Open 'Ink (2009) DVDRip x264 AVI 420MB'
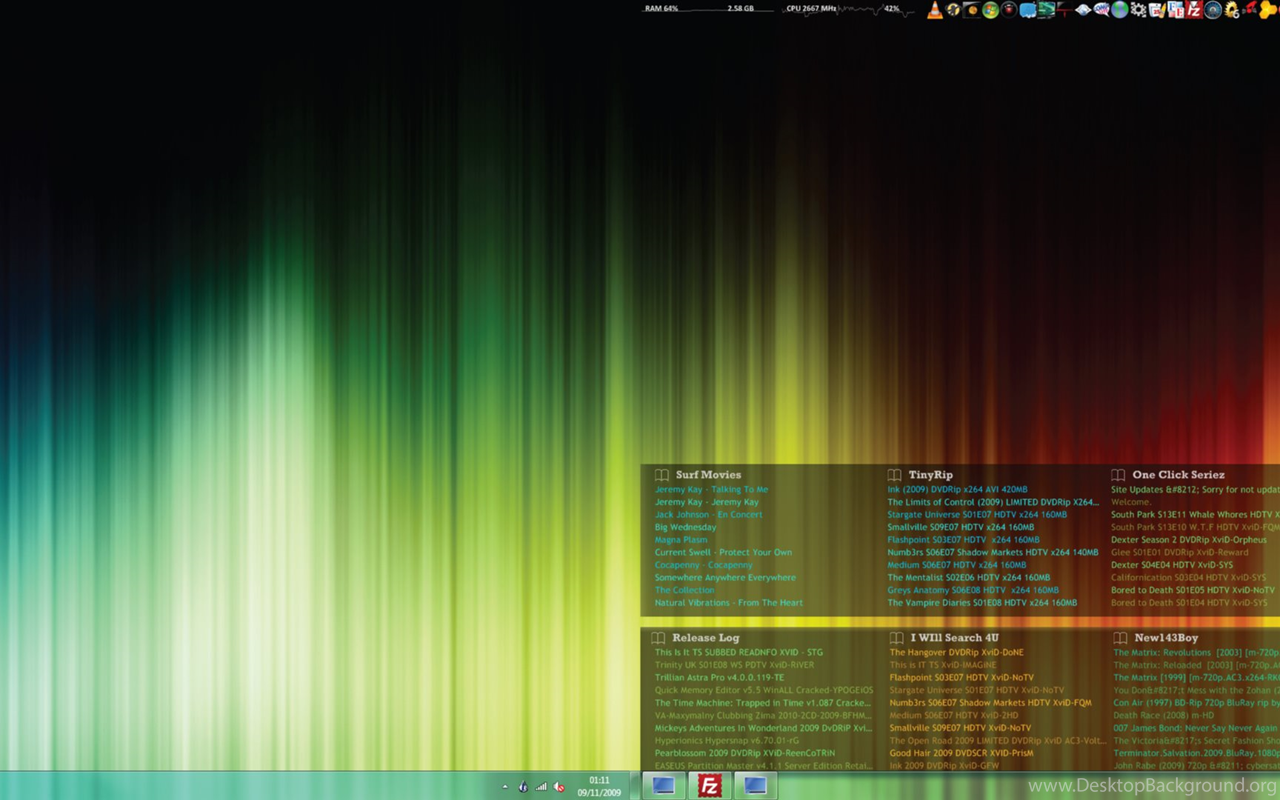 [x=957, y=490]
